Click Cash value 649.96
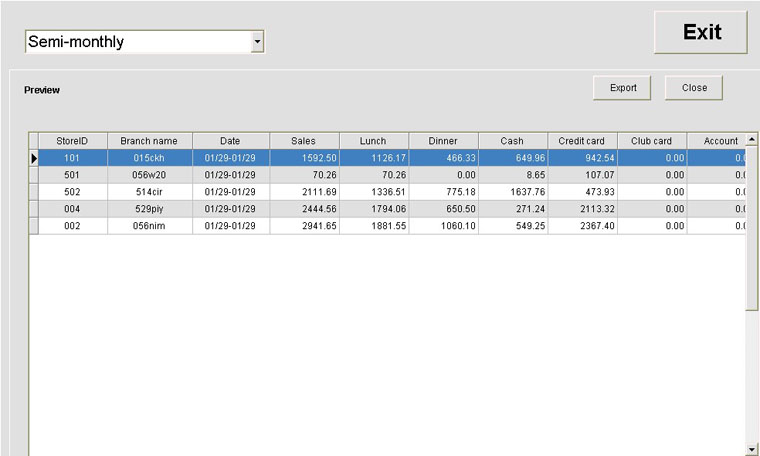 [513, 158]
